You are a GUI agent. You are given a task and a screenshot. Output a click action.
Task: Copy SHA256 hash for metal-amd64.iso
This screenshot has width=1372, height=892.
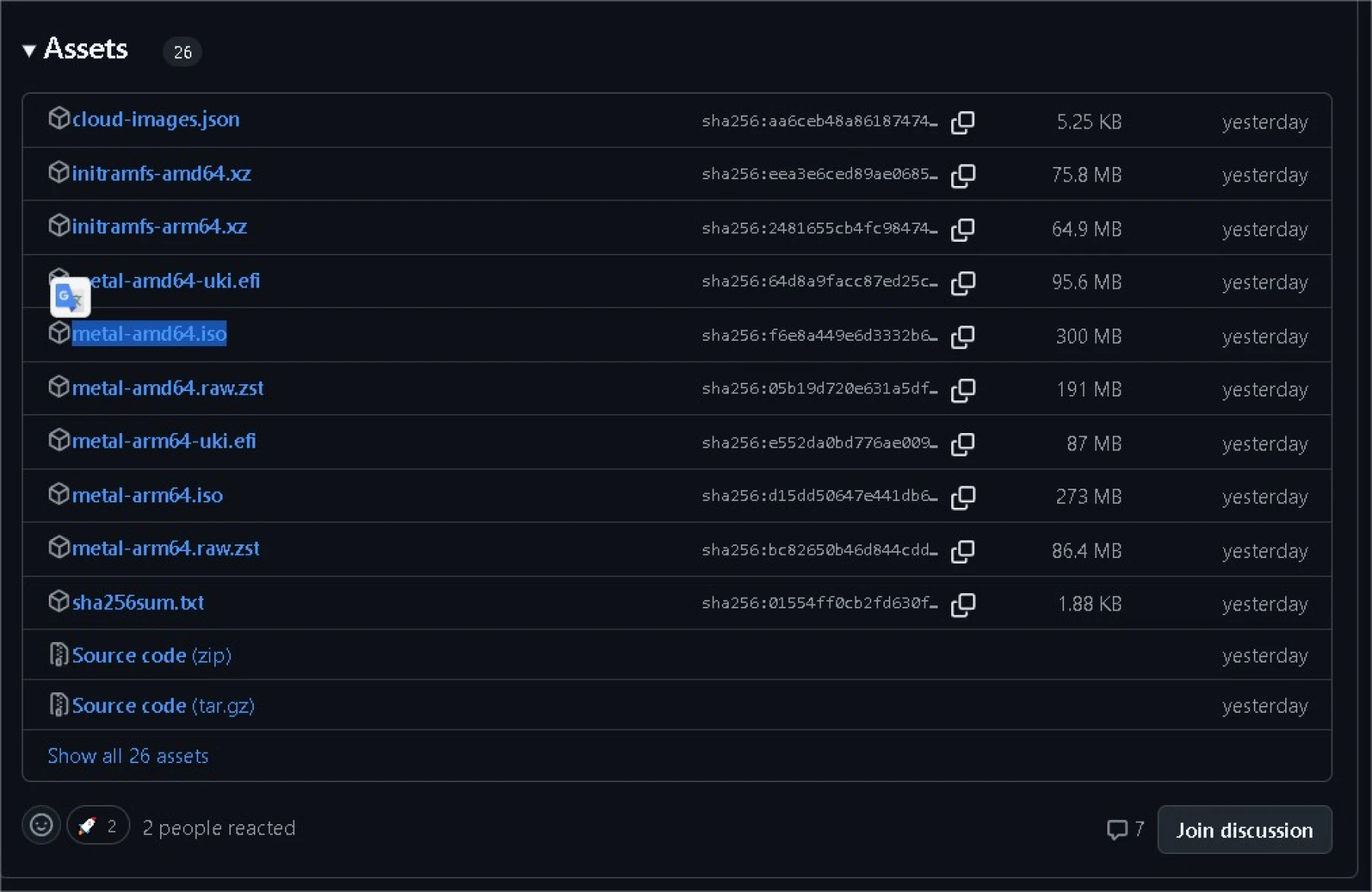click(963, 336)
